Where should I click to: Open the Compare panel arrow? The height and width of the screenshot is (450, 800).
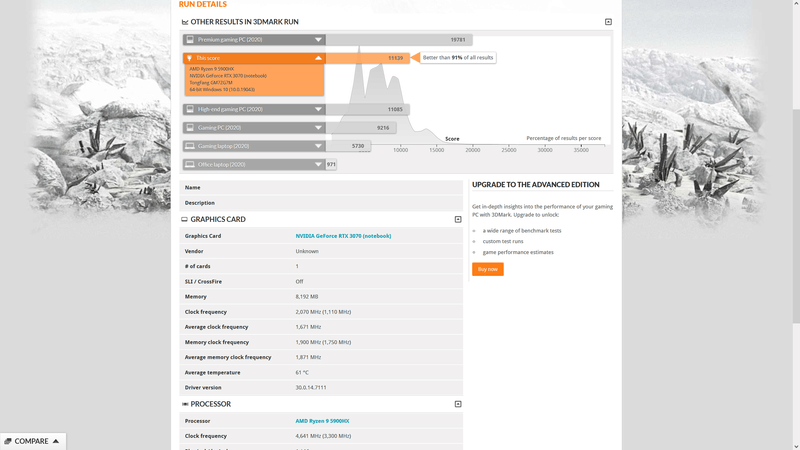point(56,441)
